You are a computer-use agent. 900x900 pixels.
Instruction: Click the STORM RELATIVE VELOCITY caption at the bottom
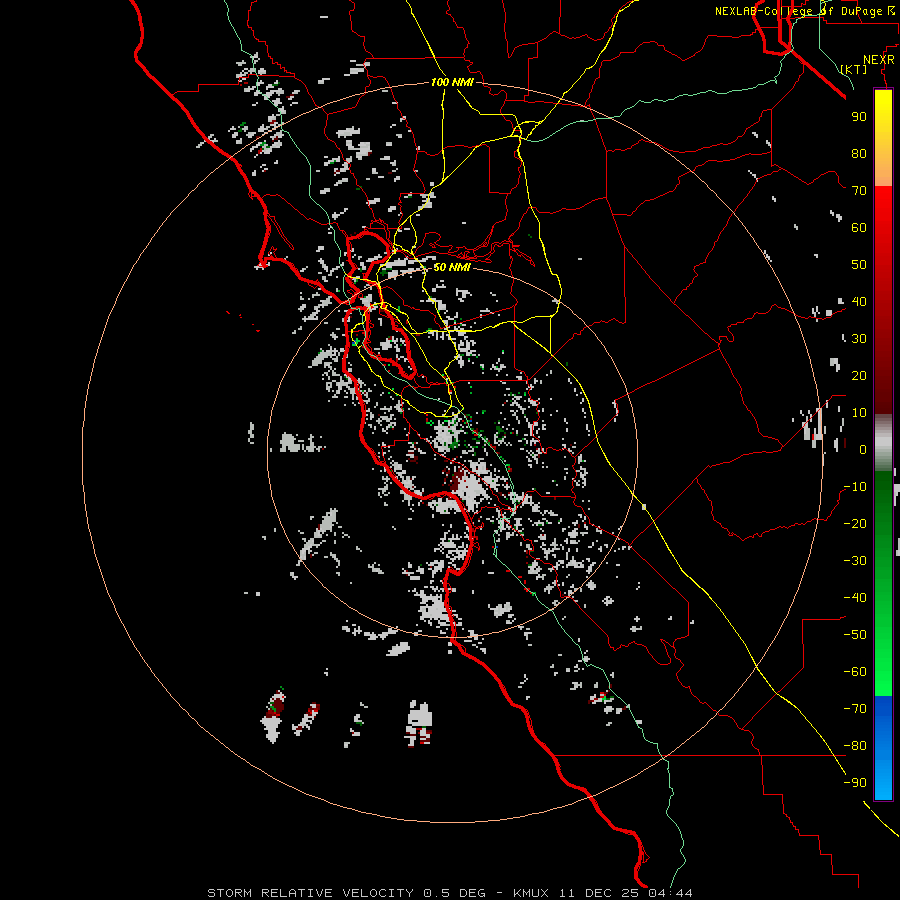point(449,893)
